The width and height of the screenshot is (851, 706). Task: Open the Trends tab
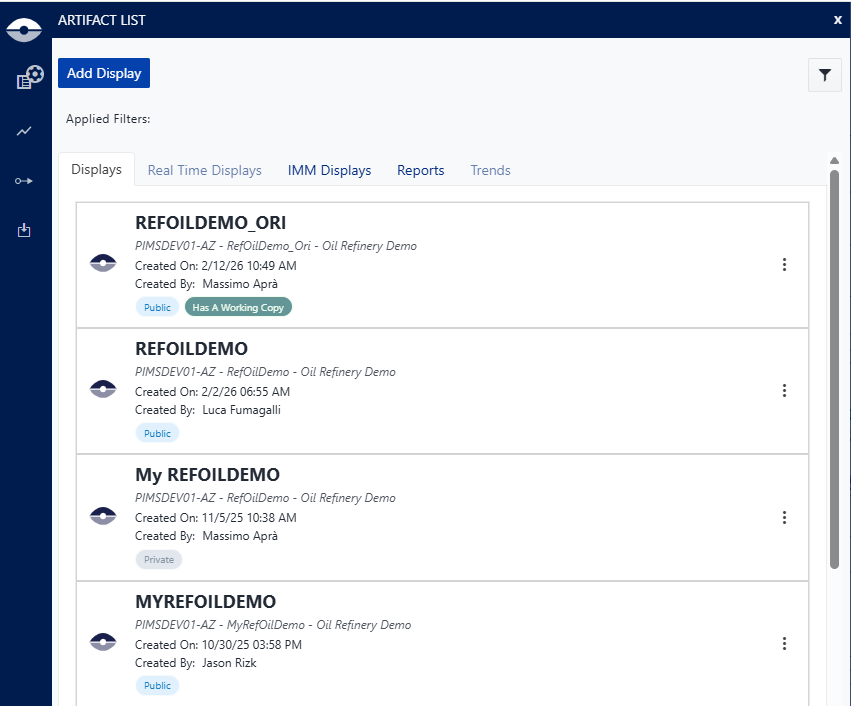click(490, 170)
